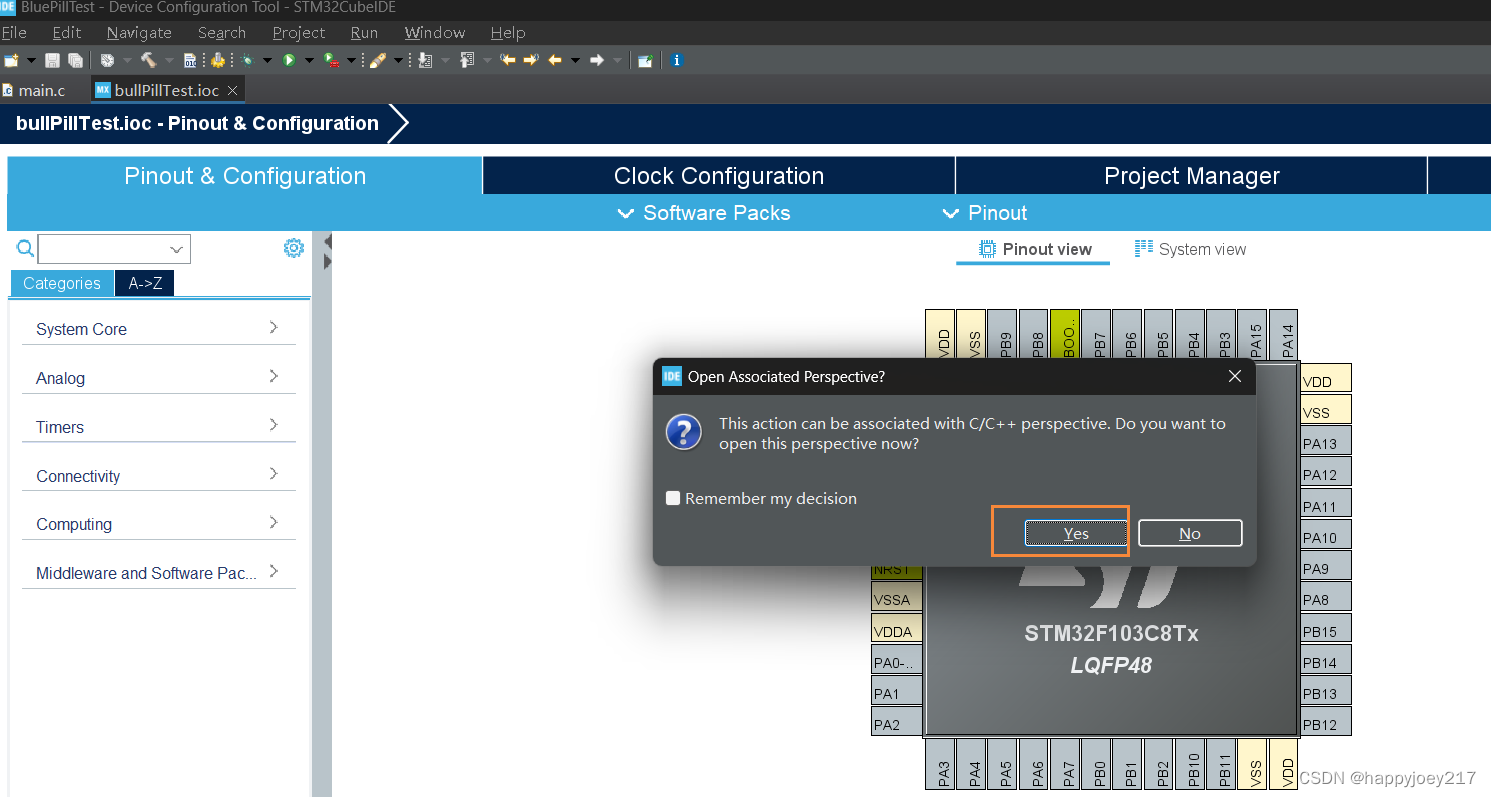Click the bullPillTest.ioc breadcrumb title
The height and width of the screenshot is (797, 1491).
point(197,124)
